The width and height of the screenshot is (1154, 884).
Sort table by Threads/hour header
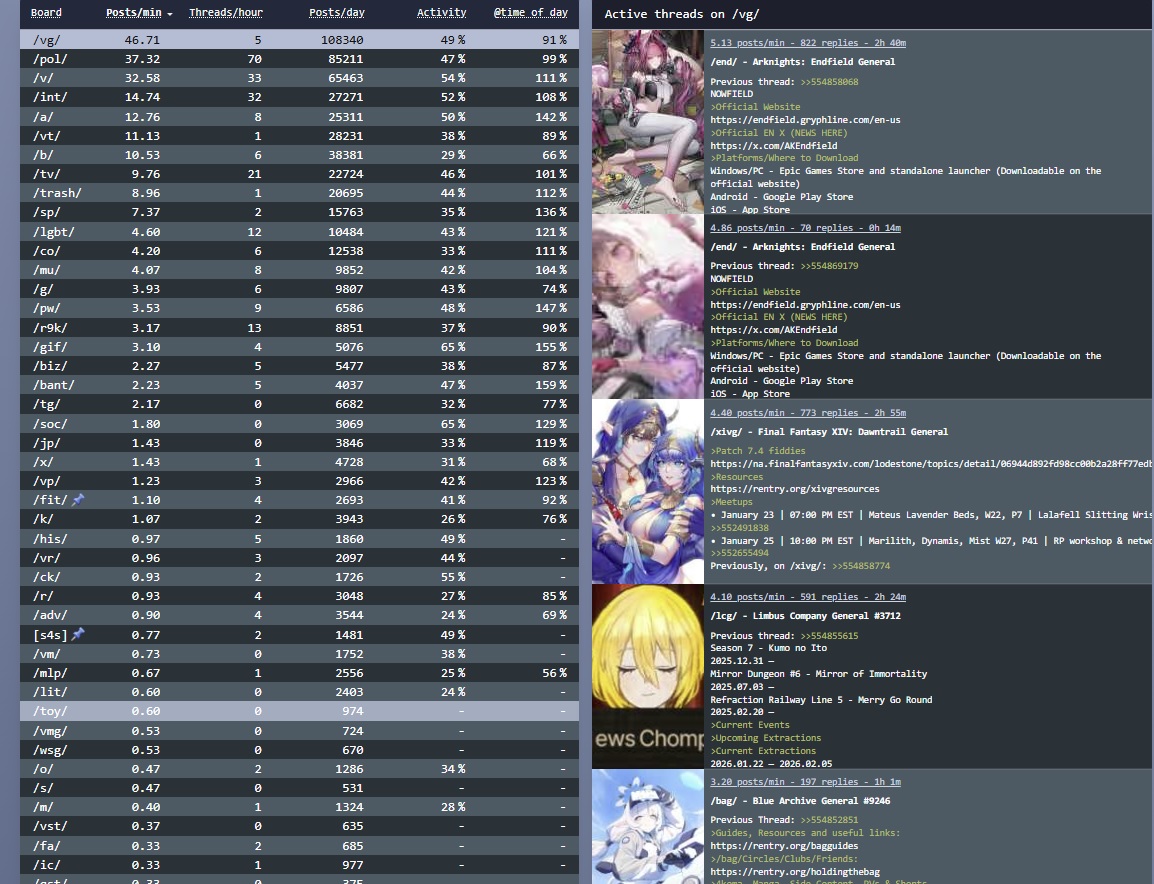(226, 13)
